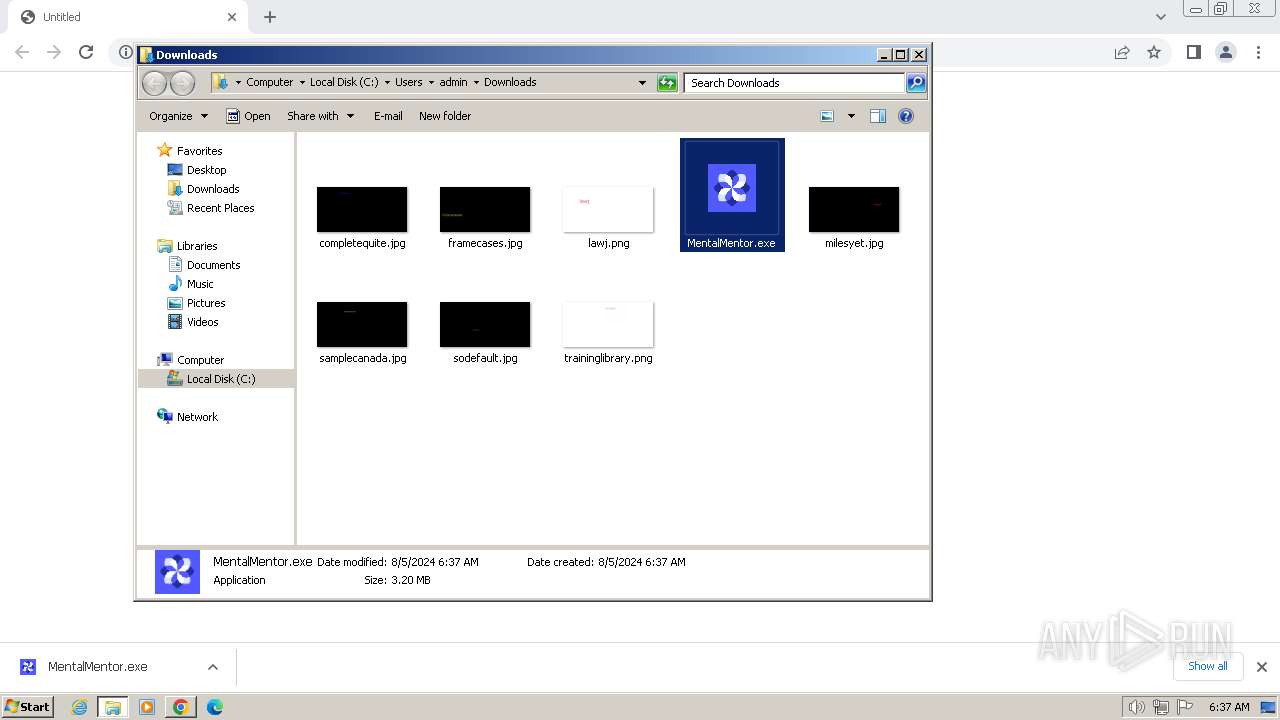The image size is (1280, 720).
Task: Click the volume speaker tray icon
Action: pos(1136,707)
